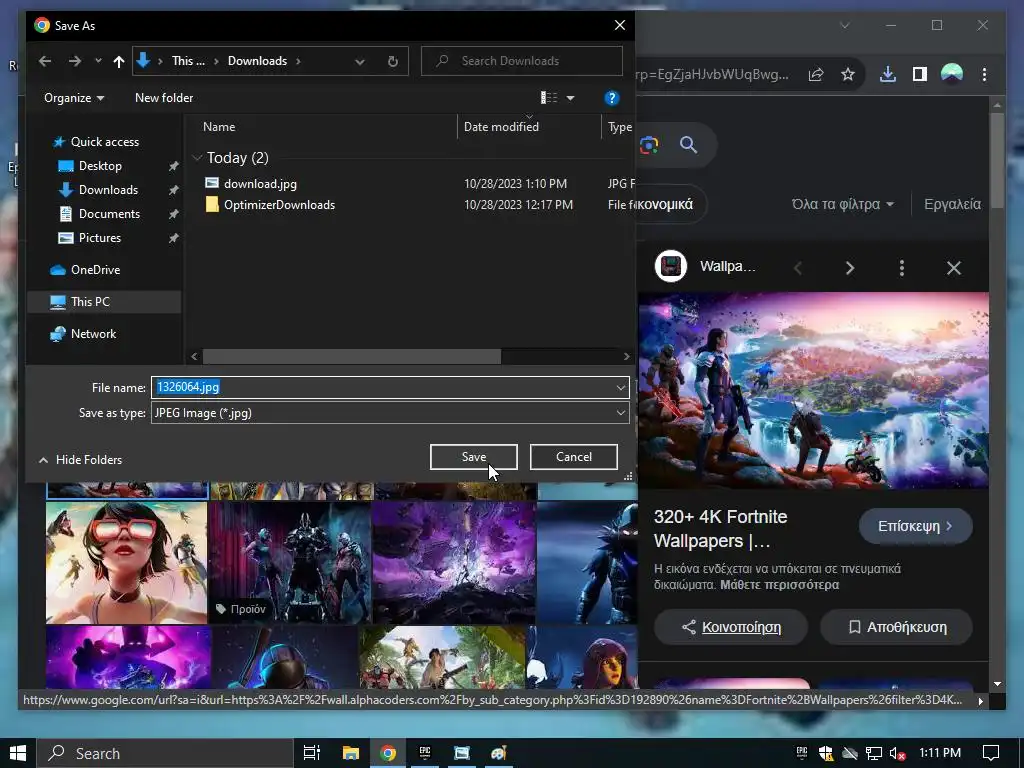Bookmark this tab star icon
Screen dimensions: 1024x768
848,74
